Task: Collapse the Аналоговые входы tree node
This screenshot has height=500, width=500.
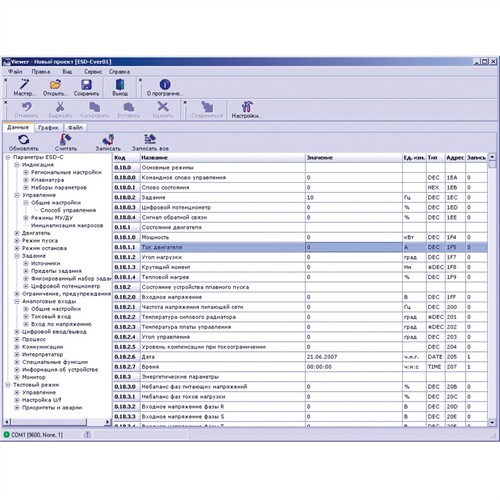Action: [17, 301]
